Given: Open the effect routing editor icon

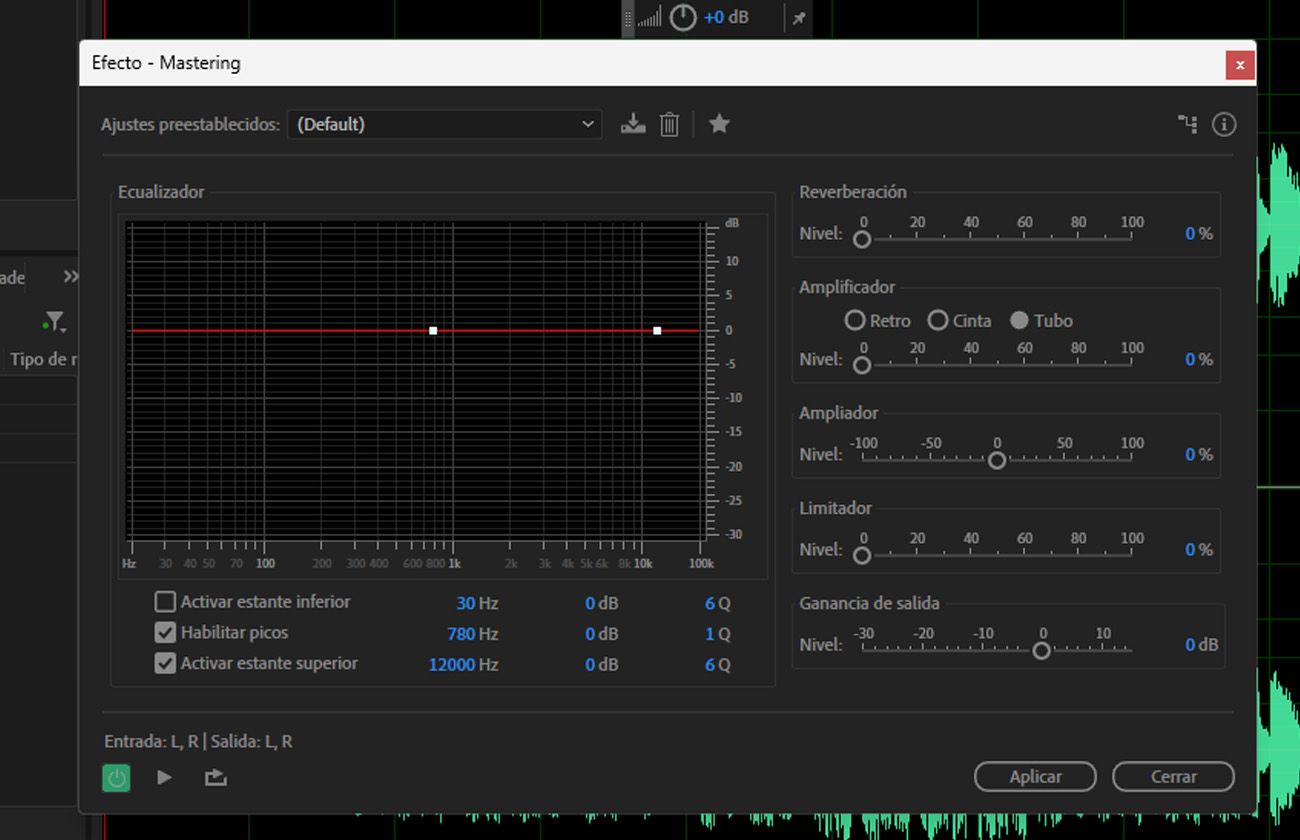Looking at the screenshot, I should point(1187,124).
